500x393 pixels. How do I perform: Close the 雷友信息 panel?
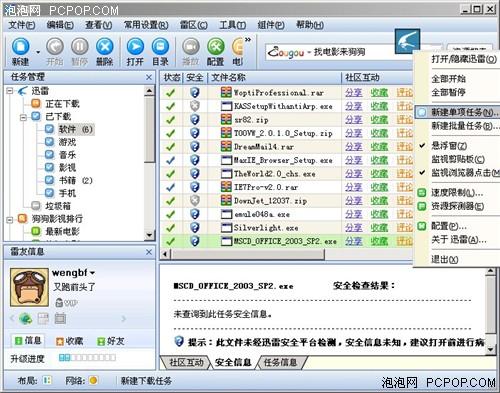[x=149, y=252]
